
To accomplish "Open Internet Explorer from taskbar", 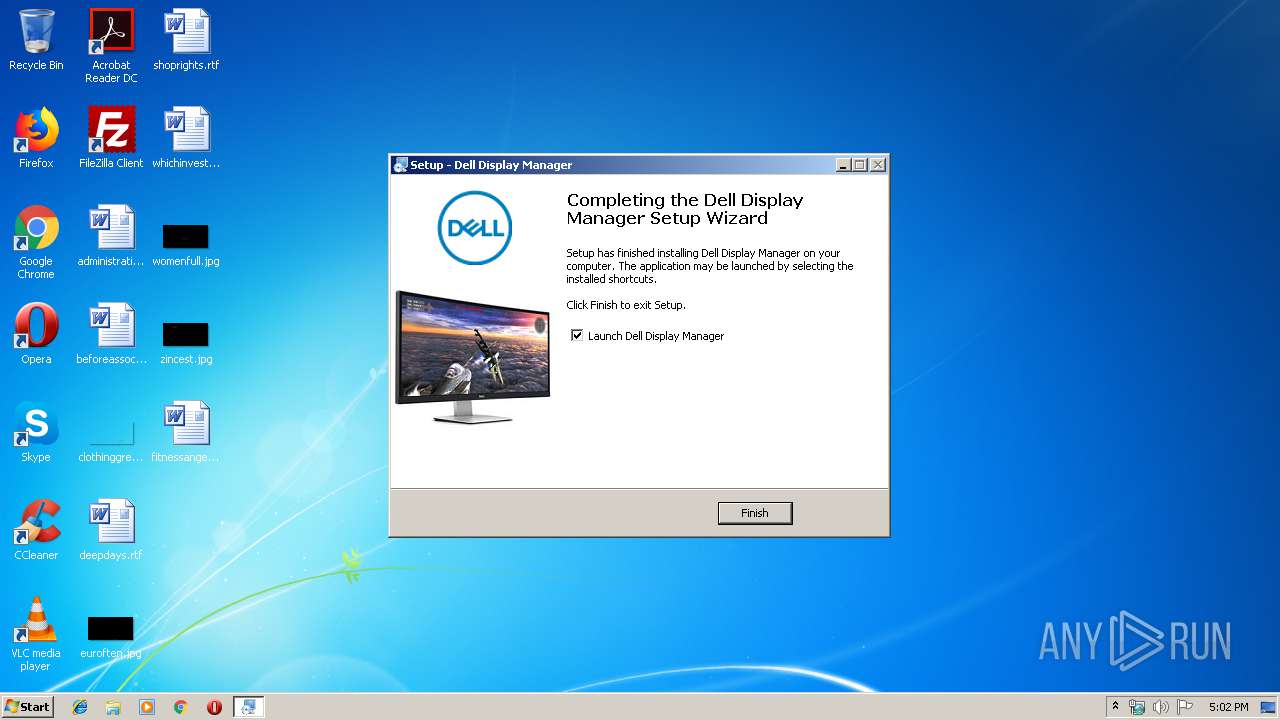I will 80,707.
